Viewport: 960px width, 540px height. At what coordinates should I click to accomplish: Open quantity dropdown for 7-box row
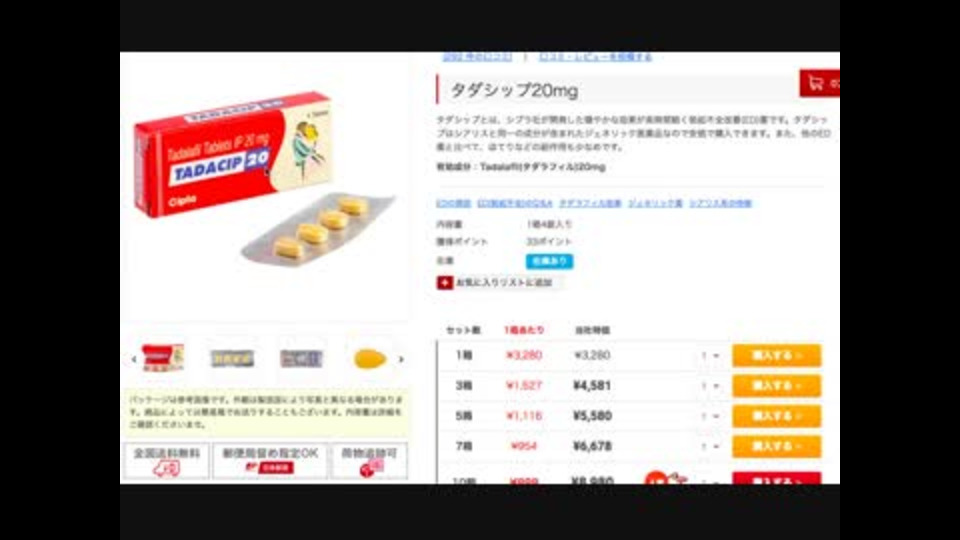(x=710, y=446)
